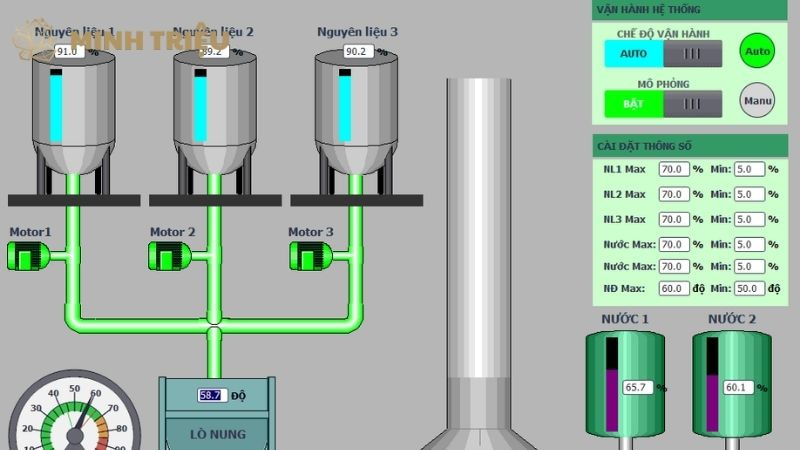Edit the NL2 Max Min value field
The width and height of the screenshot is (800, 450).
point(748,194)
